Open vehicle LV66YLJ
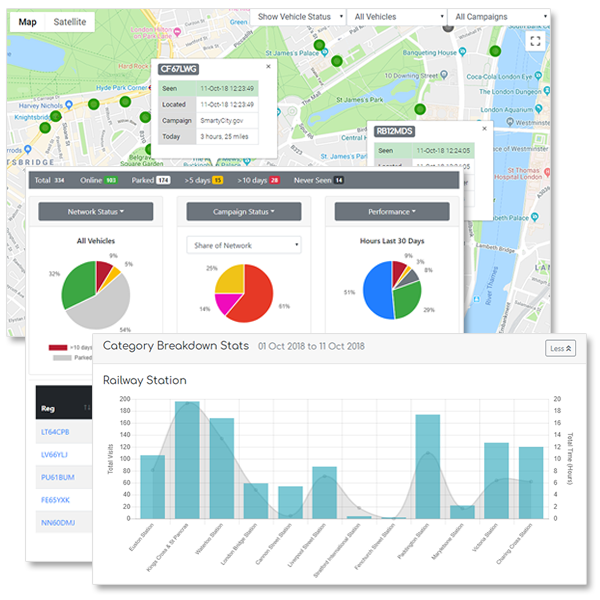The height and width of the screenshot is (600, 600). tap(54, 455)
